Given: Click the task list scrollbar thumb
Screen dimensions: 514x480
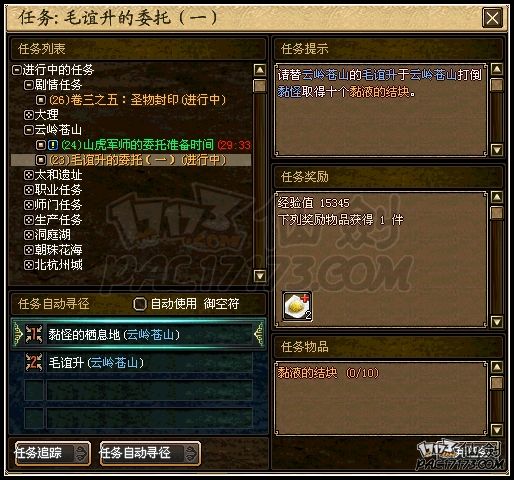Looking at the screenshot, I should [x=260, y=86].
